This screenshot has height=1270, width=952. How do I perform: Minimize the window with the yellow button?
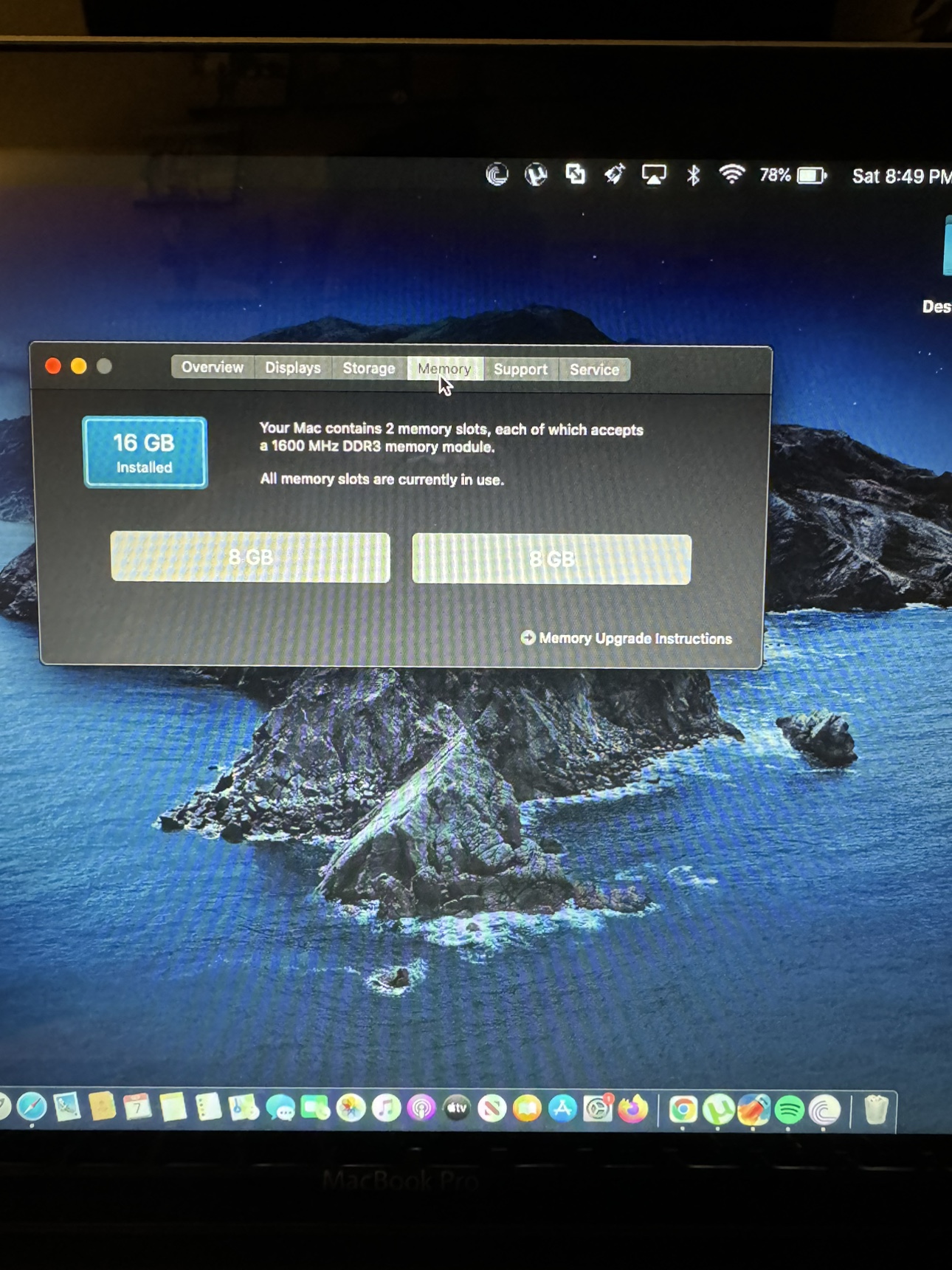(x=79, y=366)
